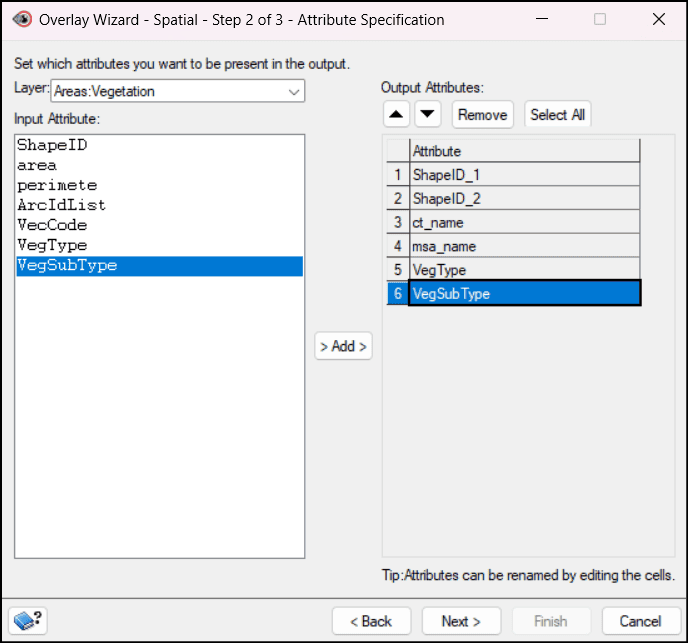
Task: Go back with the < Back button
Action: [371, 621]
